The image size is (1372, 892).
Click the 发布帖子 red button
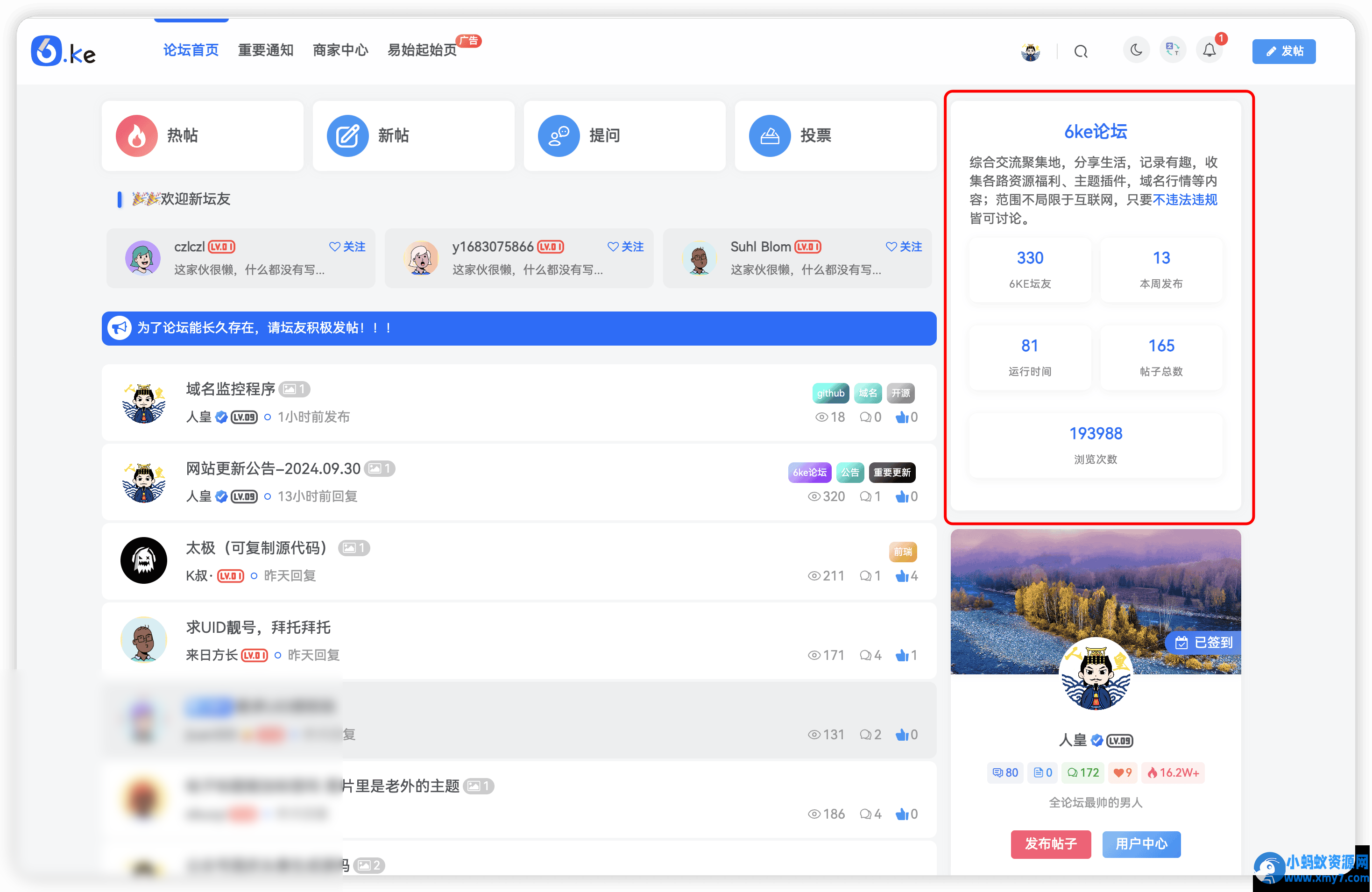click(1051, 844)
